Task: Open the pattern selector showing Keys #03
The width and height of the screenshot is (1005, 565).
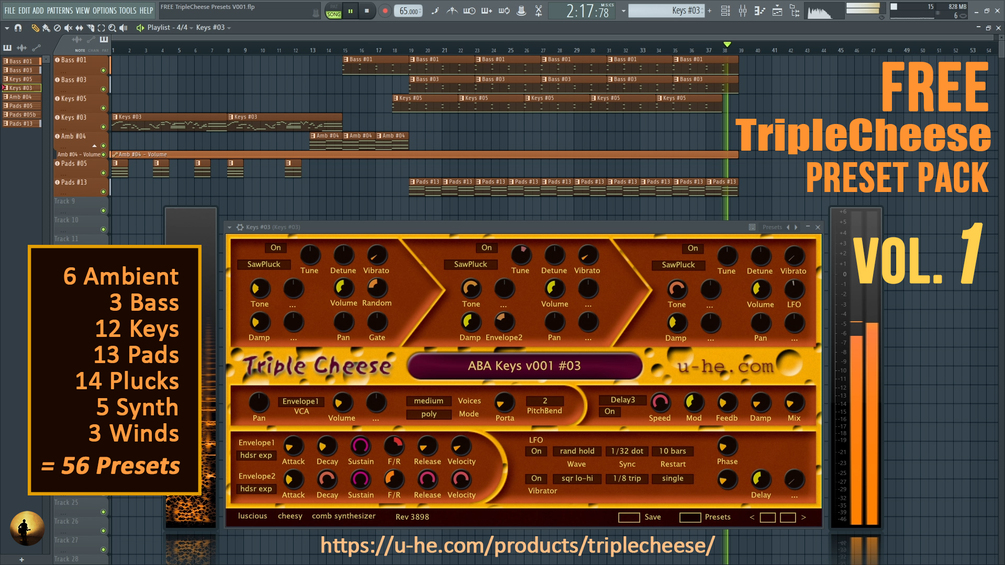Action: 665,11
